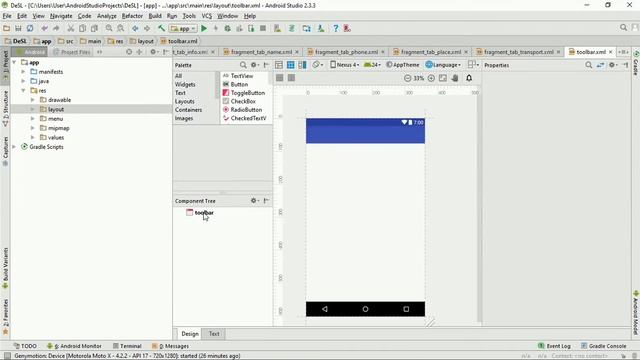This screenshot has height=360, width=640.
Task: Click the Properties panel search icon
Action: coord(589,65)
